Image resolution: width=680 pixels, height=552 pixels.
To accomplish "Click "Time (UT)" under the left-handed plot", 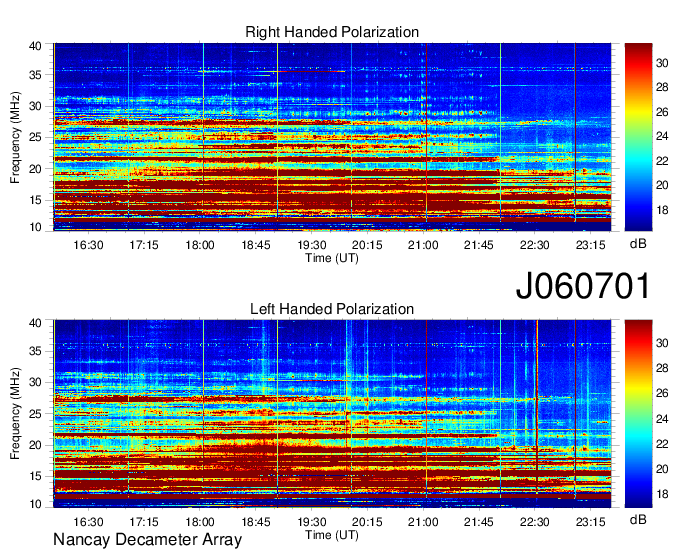I will 332,535.
